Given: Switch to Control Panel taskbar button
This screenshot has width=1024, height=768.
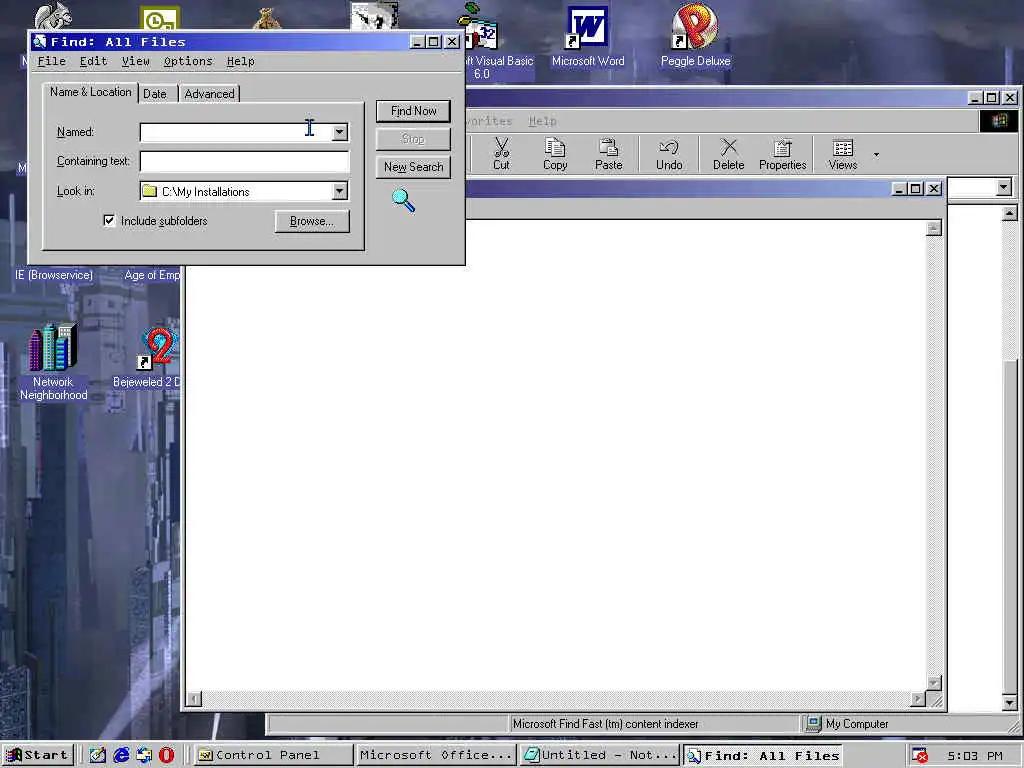Looking at the screenshot, I should [274, 756].
